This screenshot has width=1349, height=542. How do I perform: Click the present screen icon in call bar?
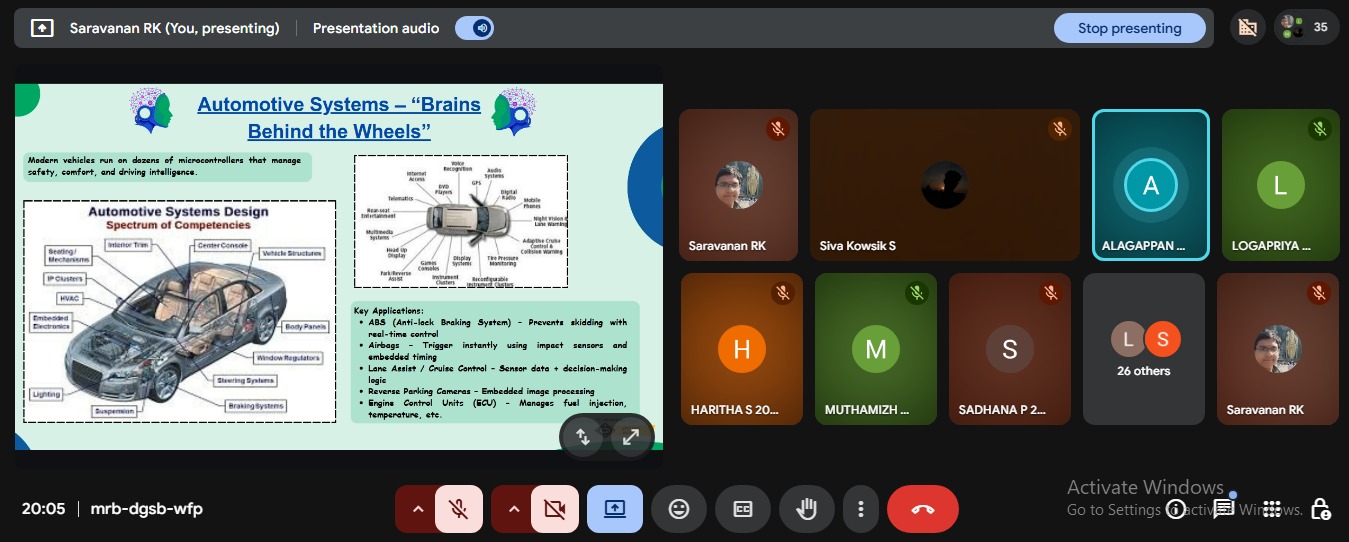pyautogui.click(x=615, y=509)
